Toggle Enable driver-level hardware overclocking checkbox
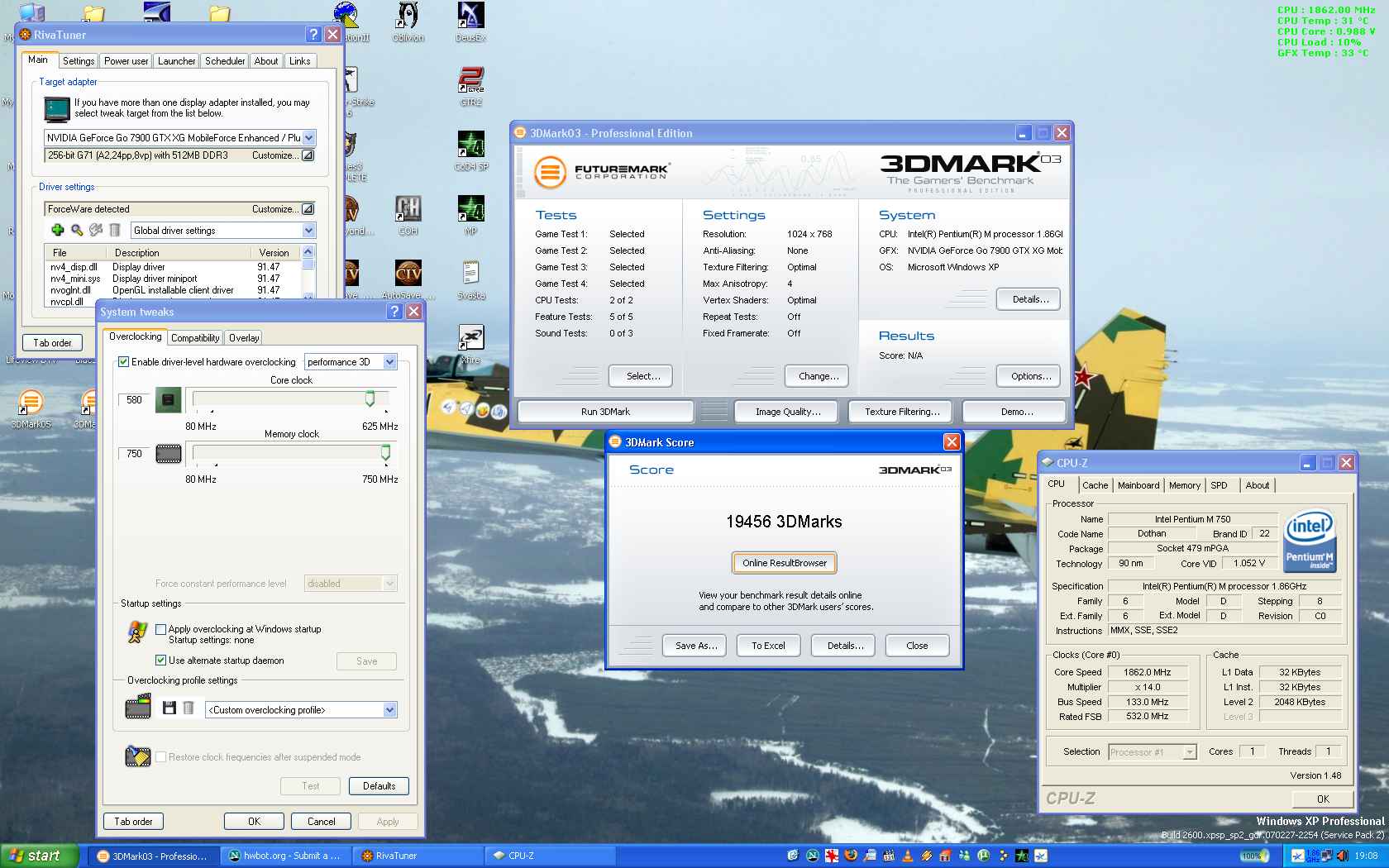This screenshot has height=868, width=1389. pyautogui.click(x=123, y=361)
